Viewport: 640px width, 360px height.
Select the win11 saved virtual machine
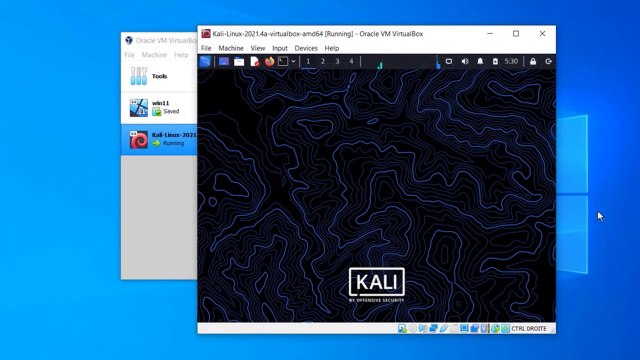coord(159,108)
